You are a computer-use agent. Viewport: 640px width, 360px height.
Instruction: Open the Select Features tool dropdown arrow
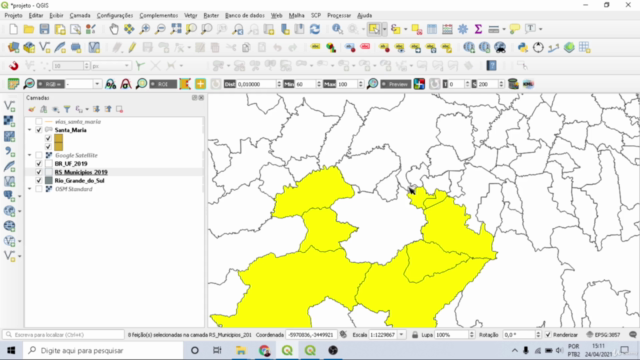click(384, 29)
